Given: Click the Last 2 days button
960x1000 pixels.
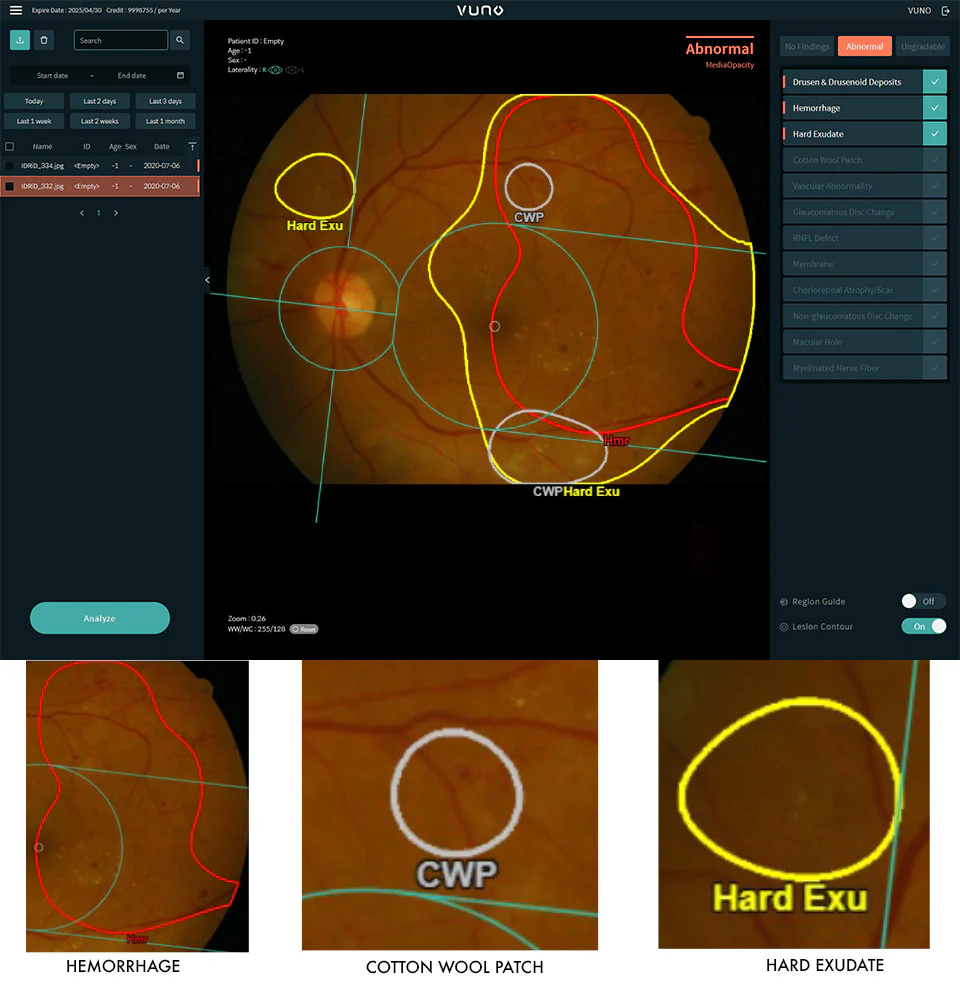Looking at the screenshot, I should pos(100,101).
